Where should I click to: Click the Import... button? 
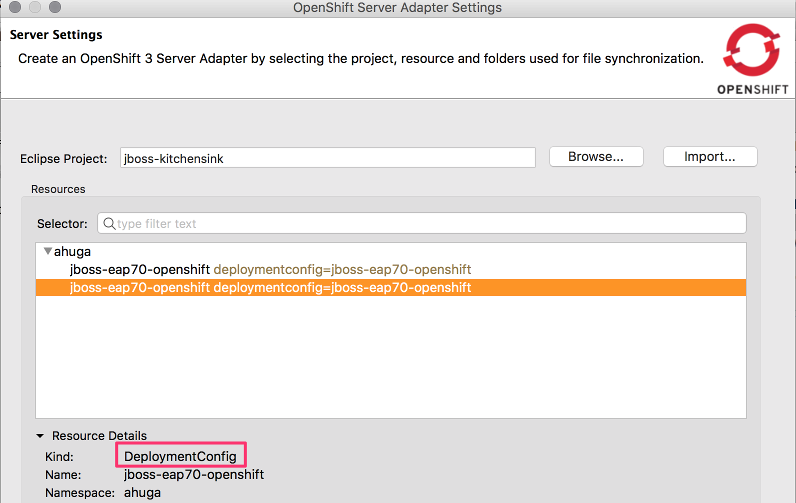tap(710, 157)
